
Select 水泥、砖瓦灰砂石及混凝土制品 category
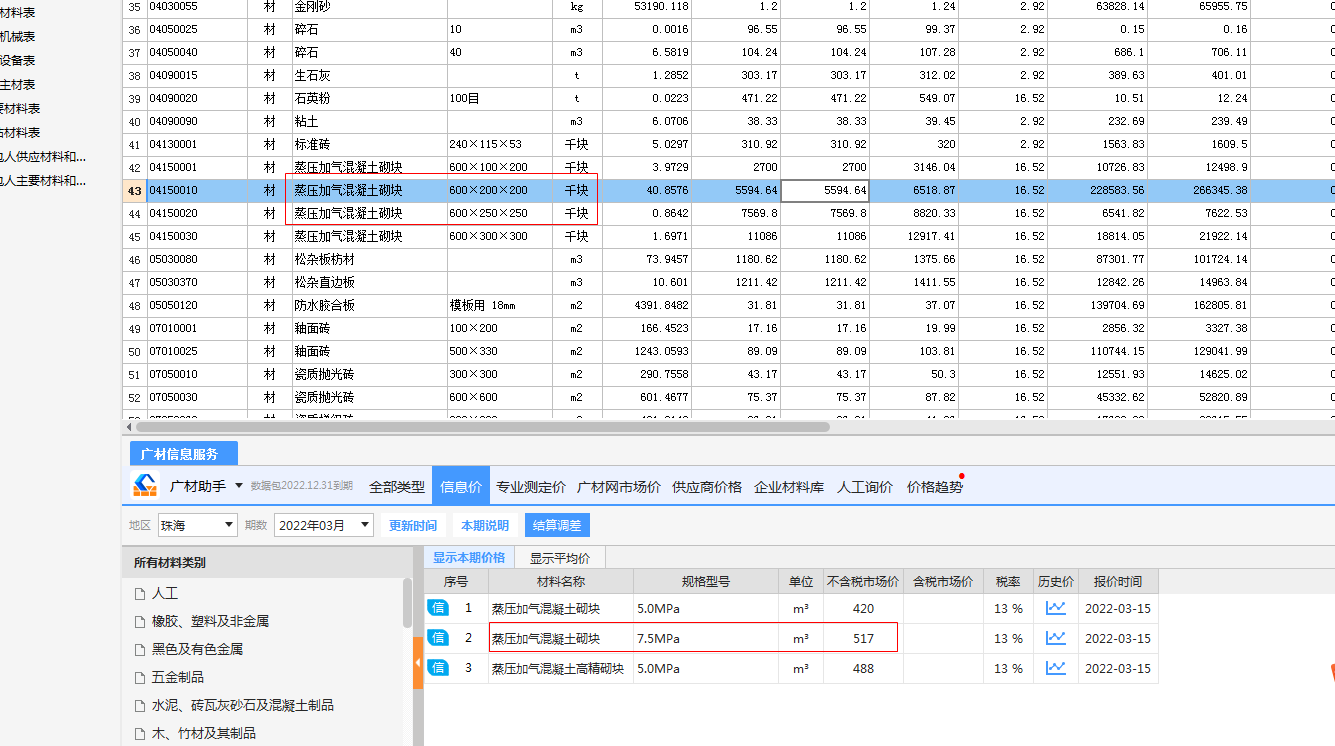[243, 705]
